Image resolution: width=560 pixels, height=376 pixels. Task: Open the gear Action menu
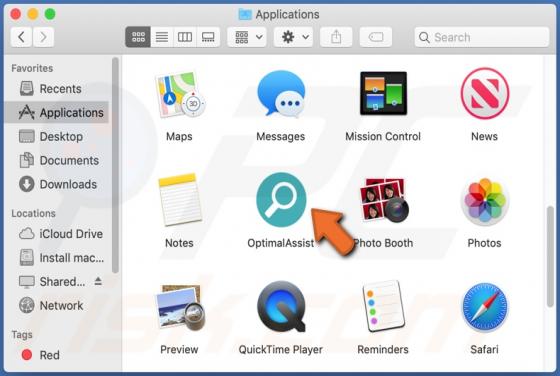click(294, 37)
